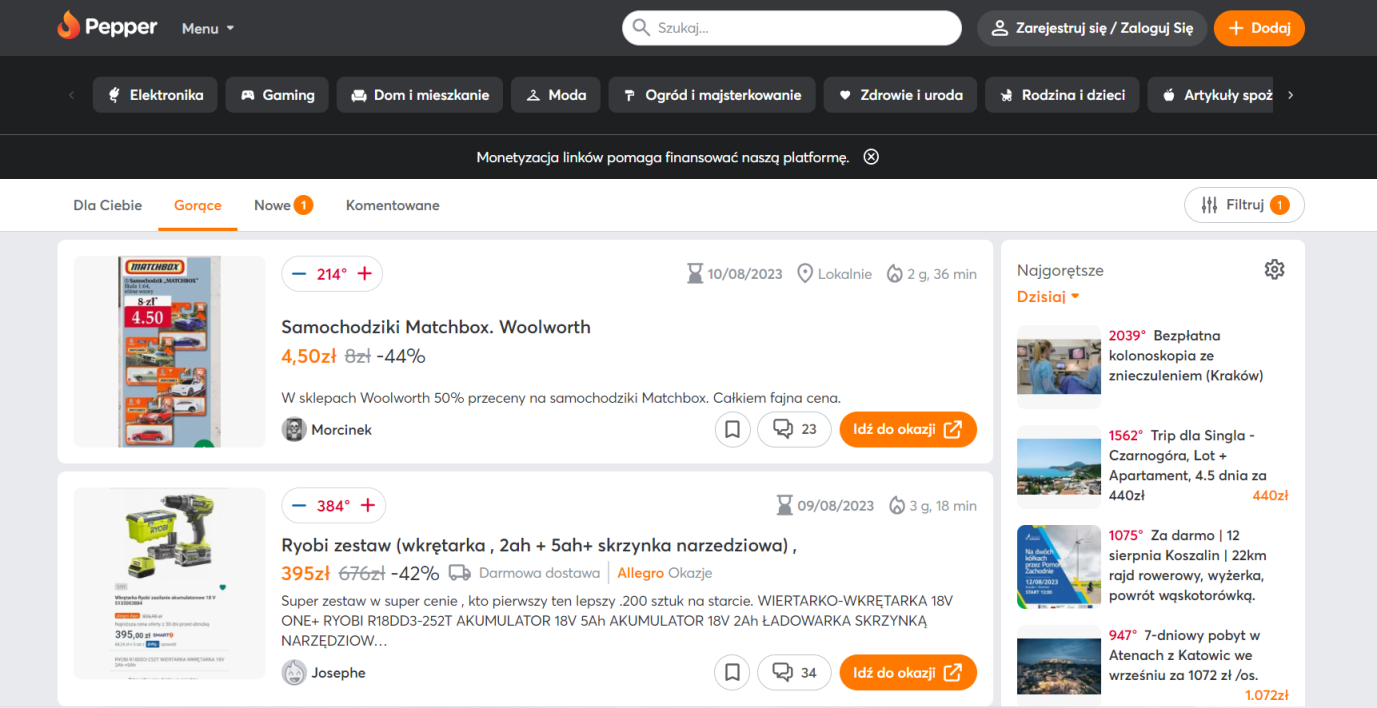Click the Dodaj button
Viewport: 1377px width, 708px height.
[x=1258, y=28]
